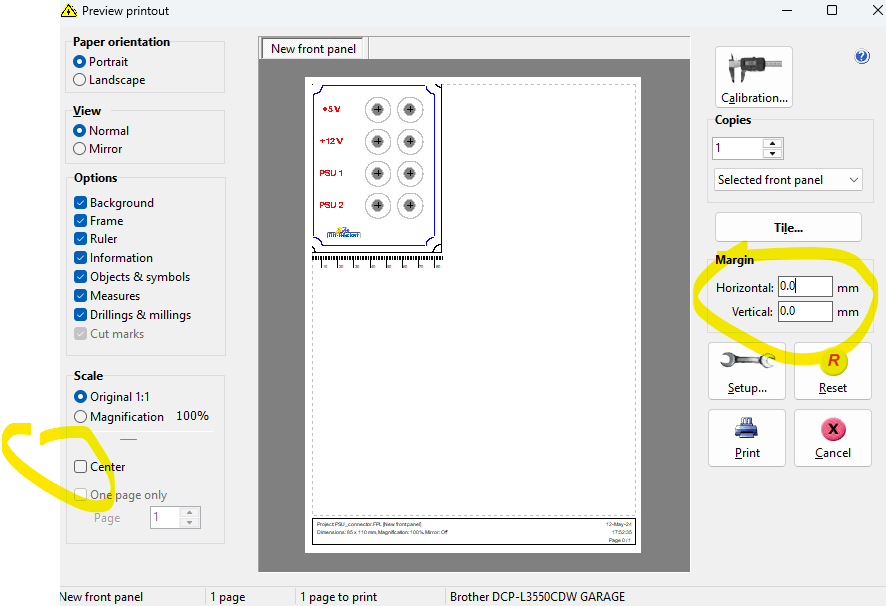
Task: Maximize the Preview printout window
Action: 832,10
